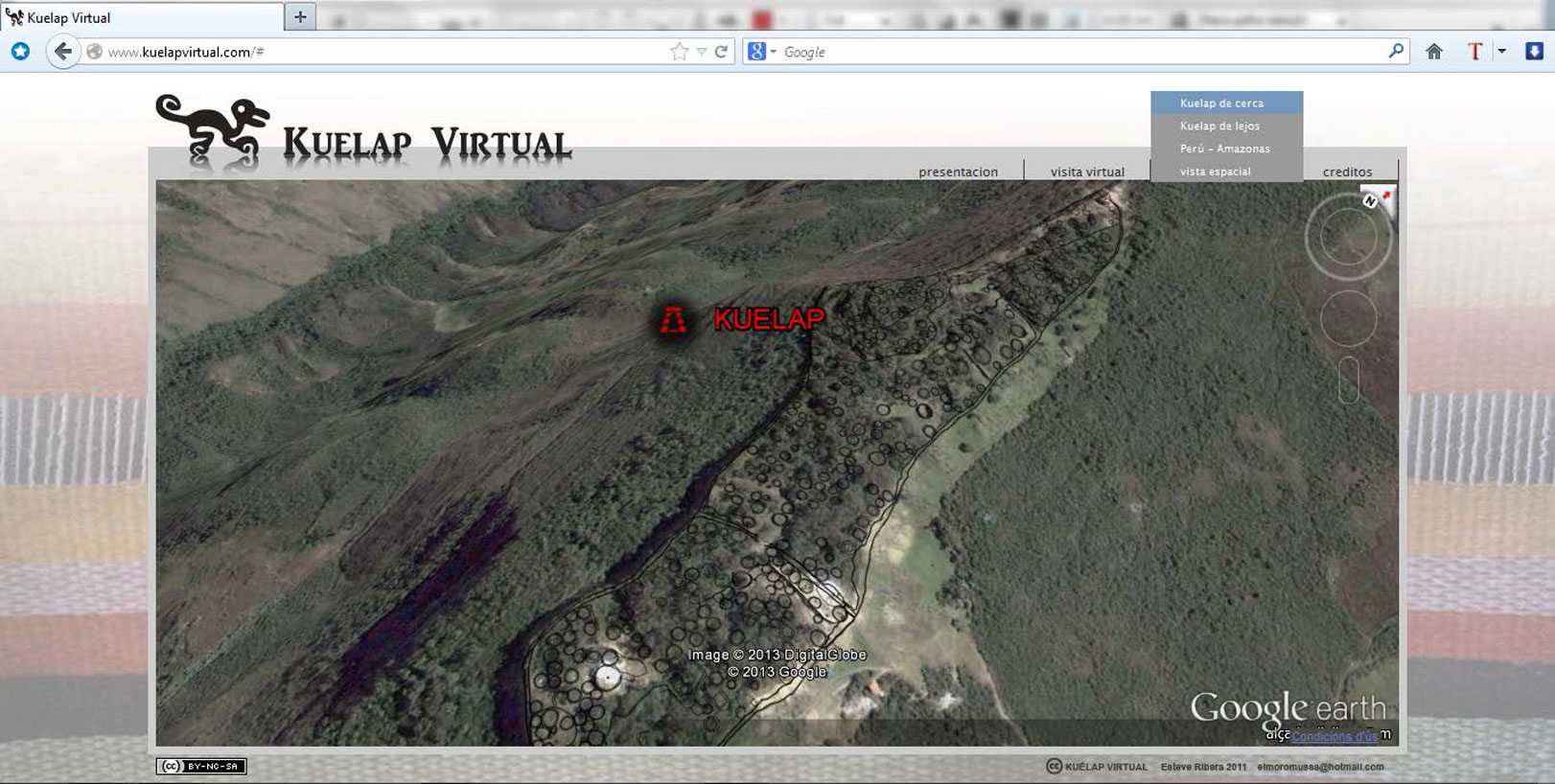1555x784 pixels.
Task: Open downloads with the blue arrow icon
Action: tap(1534, 52)
